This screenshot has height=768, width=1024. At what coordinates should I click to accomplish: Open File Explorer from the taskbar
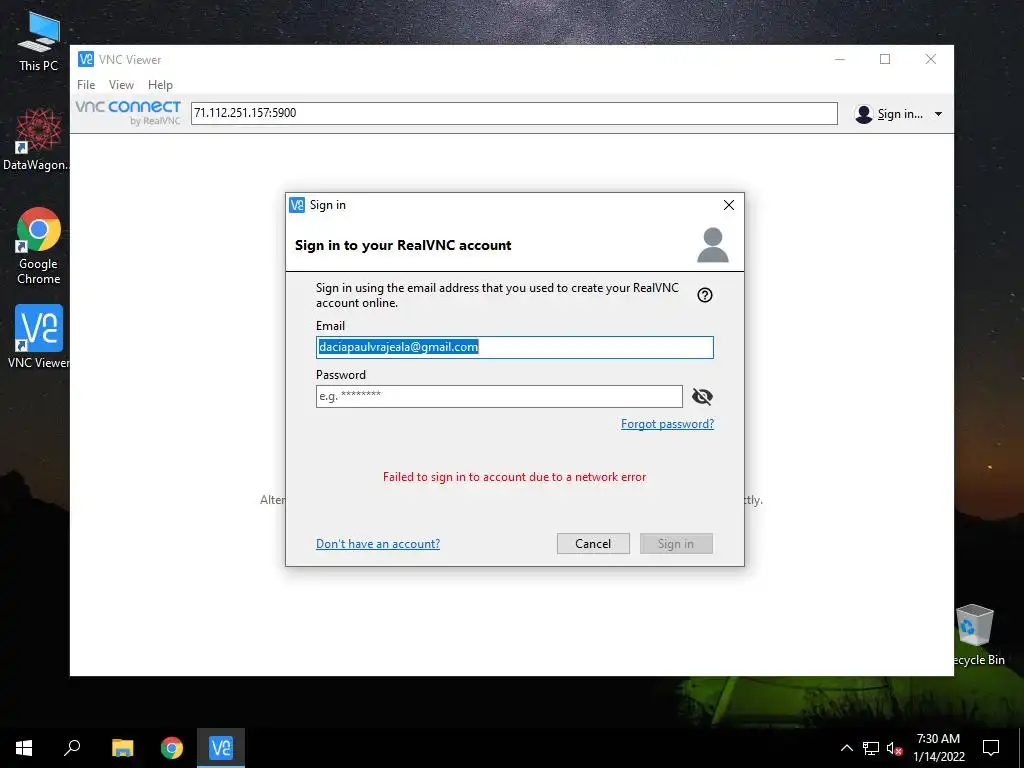point(122,748)
